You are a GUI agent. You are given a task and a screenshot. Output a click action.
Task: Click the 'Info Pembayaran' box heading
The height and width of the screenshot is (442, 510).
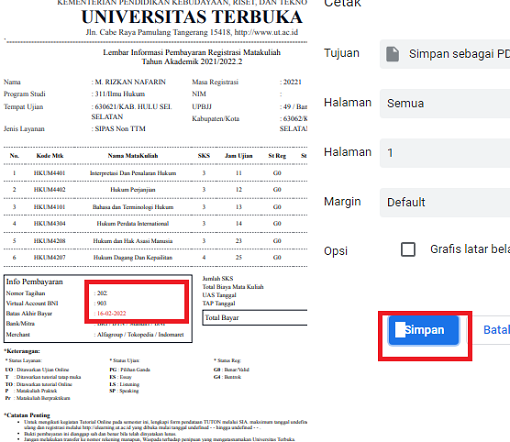point(34,282)
